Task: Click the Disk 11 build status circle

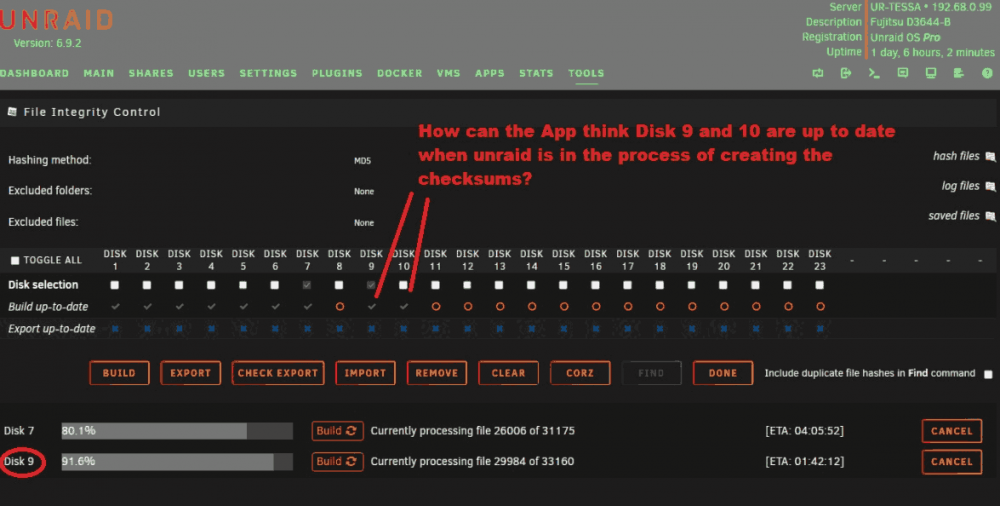Action: tap(436, 307)
